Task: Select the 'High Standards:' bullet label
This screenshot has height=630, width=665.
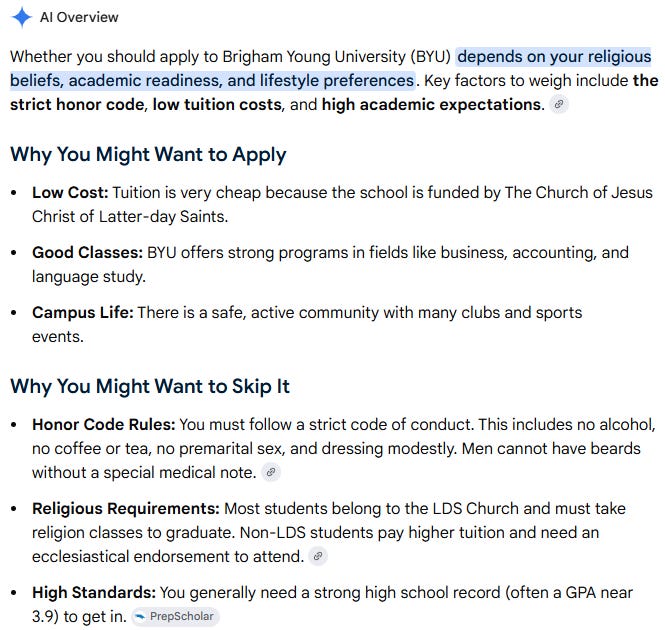Action: pyautogui.click(x=94, y=593)
